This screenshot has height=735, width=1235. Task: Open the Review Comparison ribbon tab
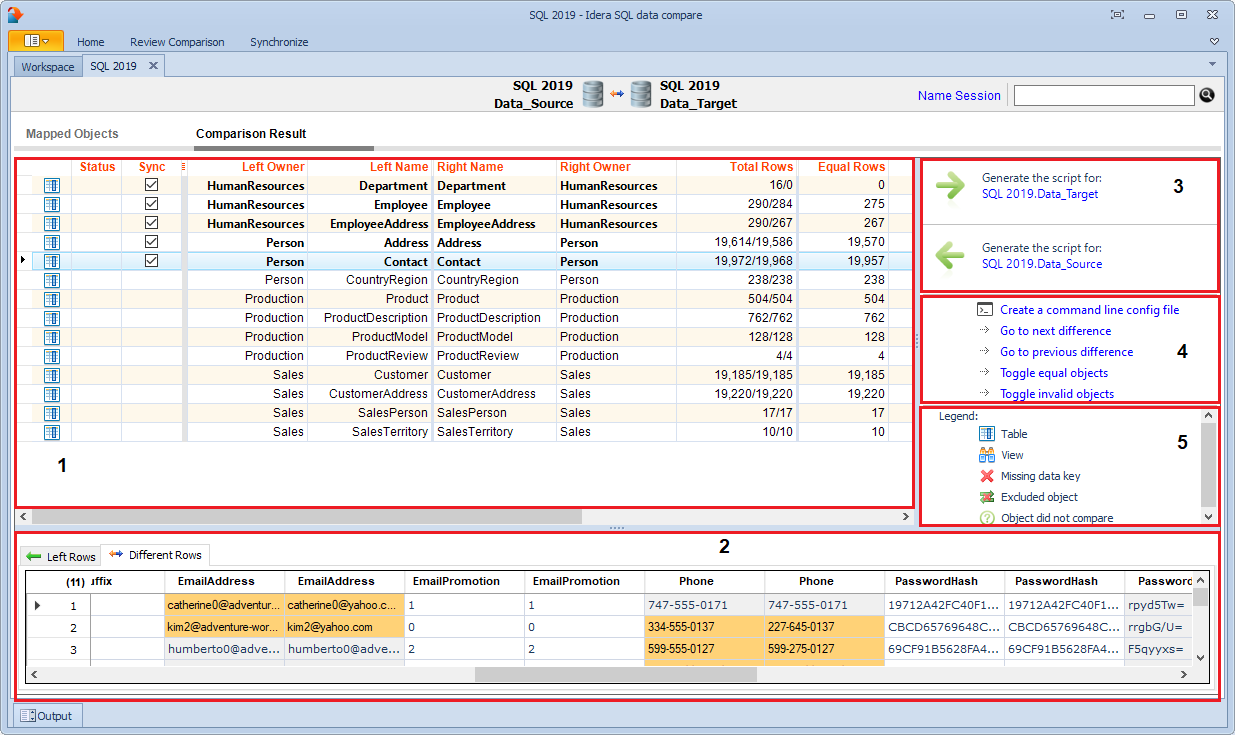[177, 42]
